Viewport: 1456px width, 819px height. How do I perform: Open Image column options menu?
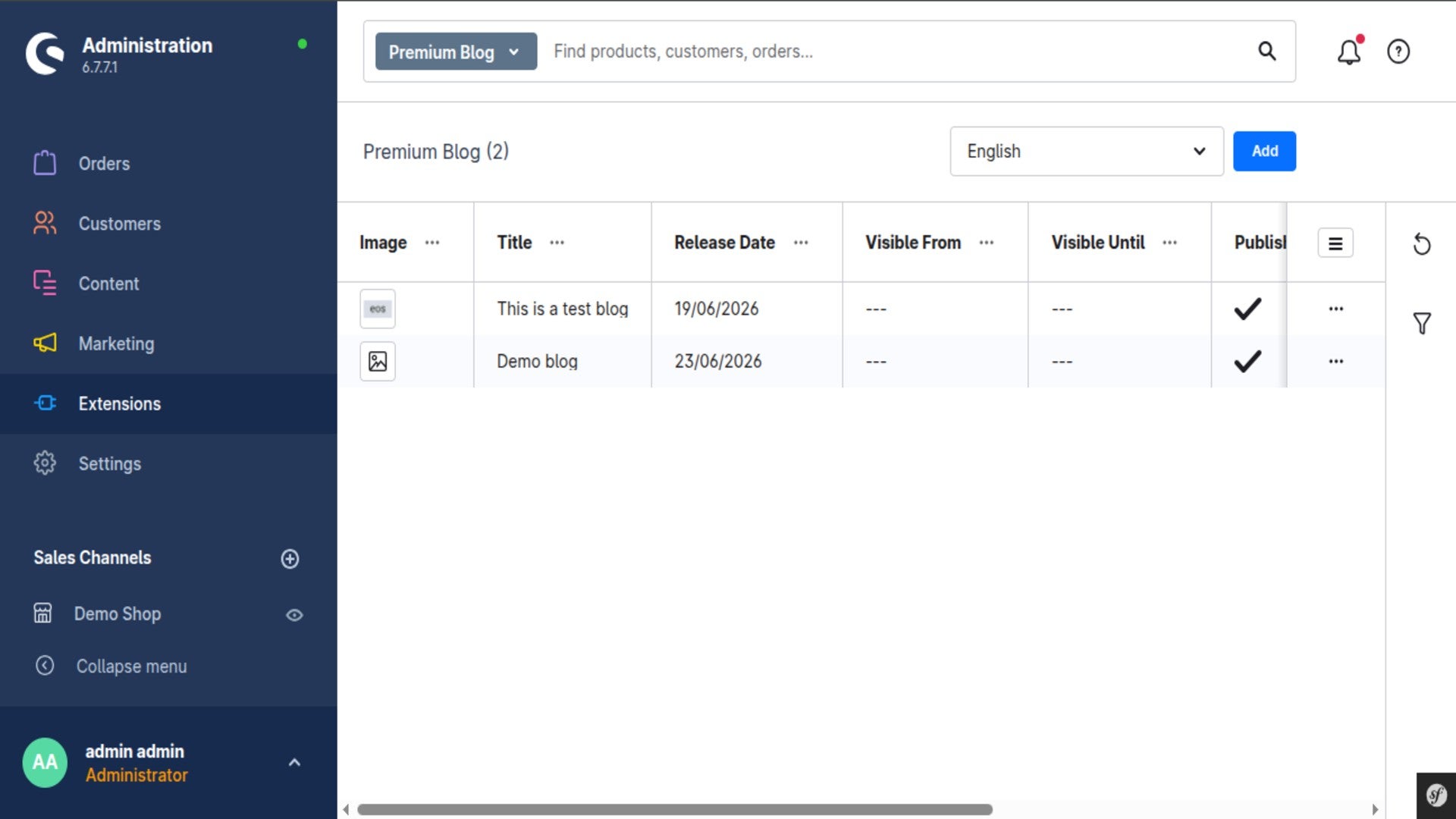click(x=432, y=243)
